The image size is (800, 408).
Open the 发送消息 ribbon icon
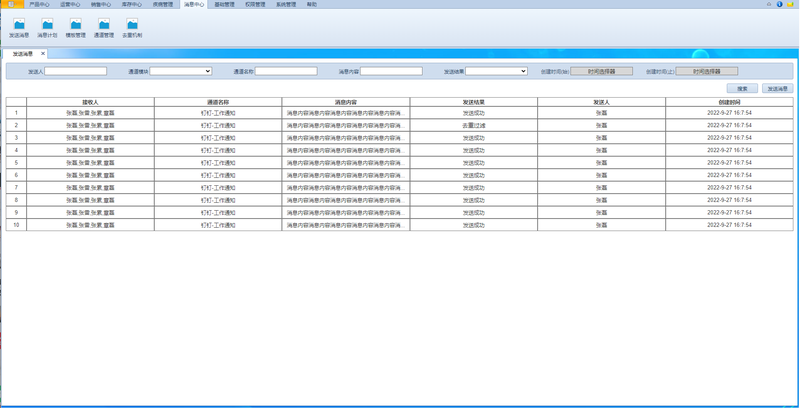[x=19, y=28]
